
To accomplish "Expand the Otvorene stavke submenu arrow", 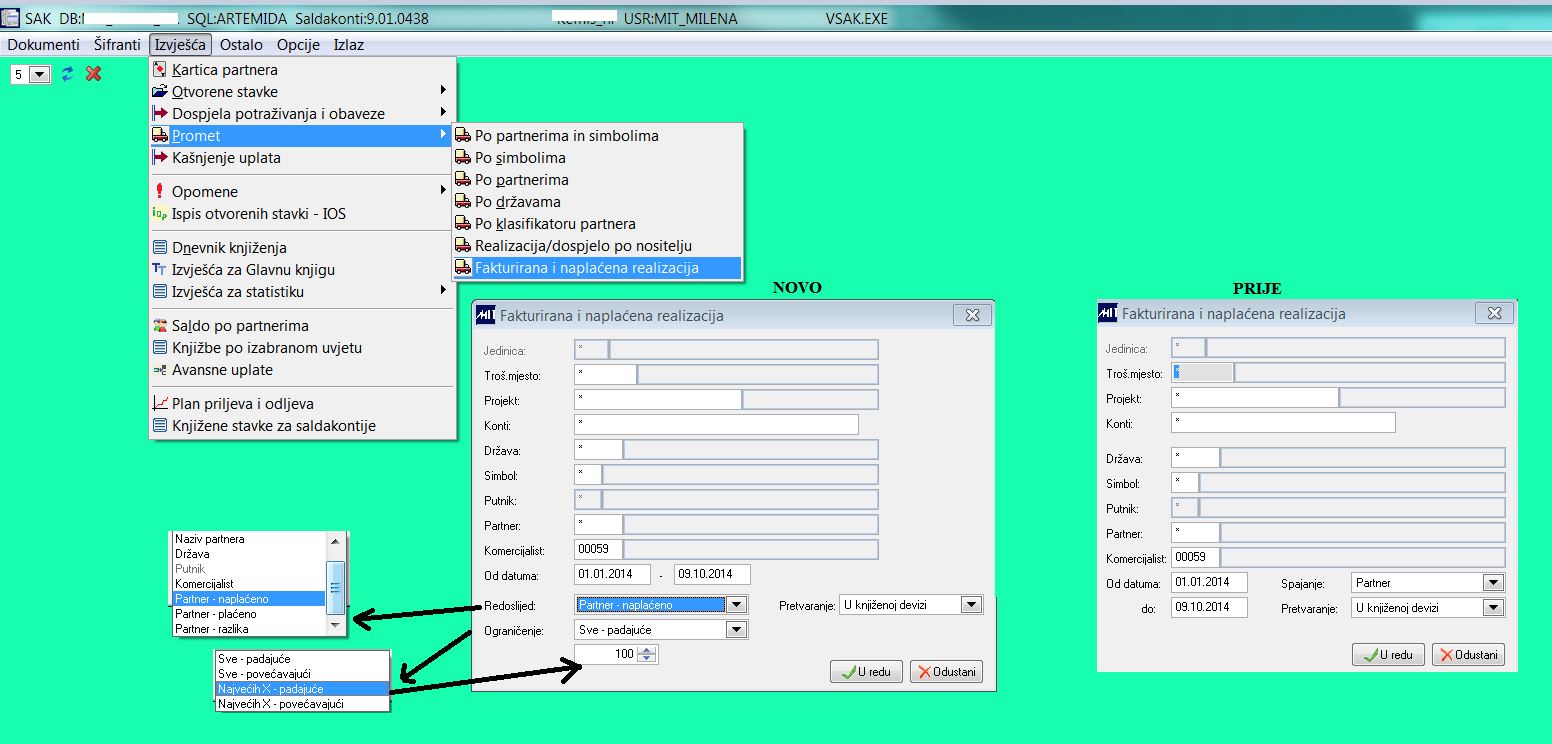I will point(443,92).
